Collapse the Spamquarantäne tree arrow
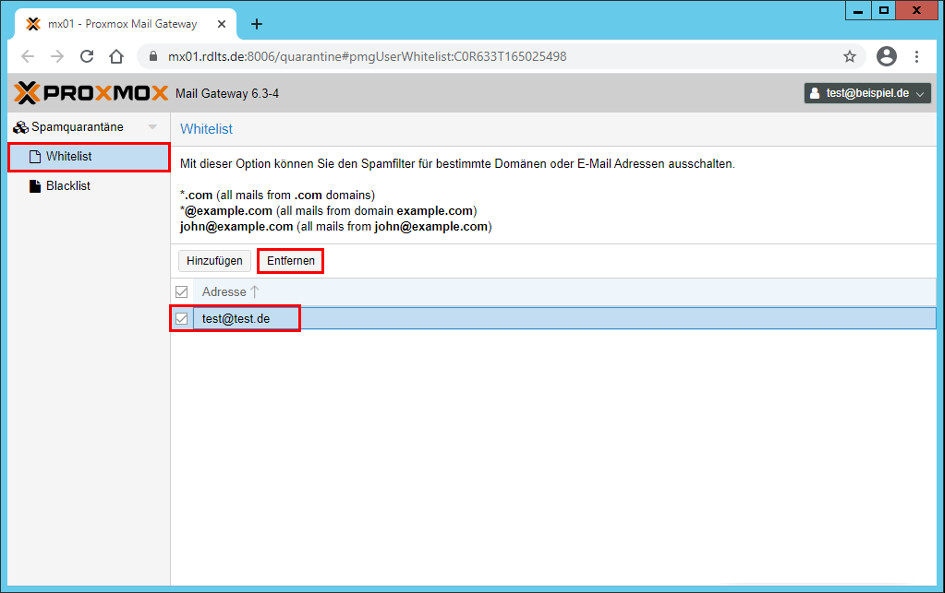Image resolution: width=945 pixels, height=593 pixels. [152, 127]
